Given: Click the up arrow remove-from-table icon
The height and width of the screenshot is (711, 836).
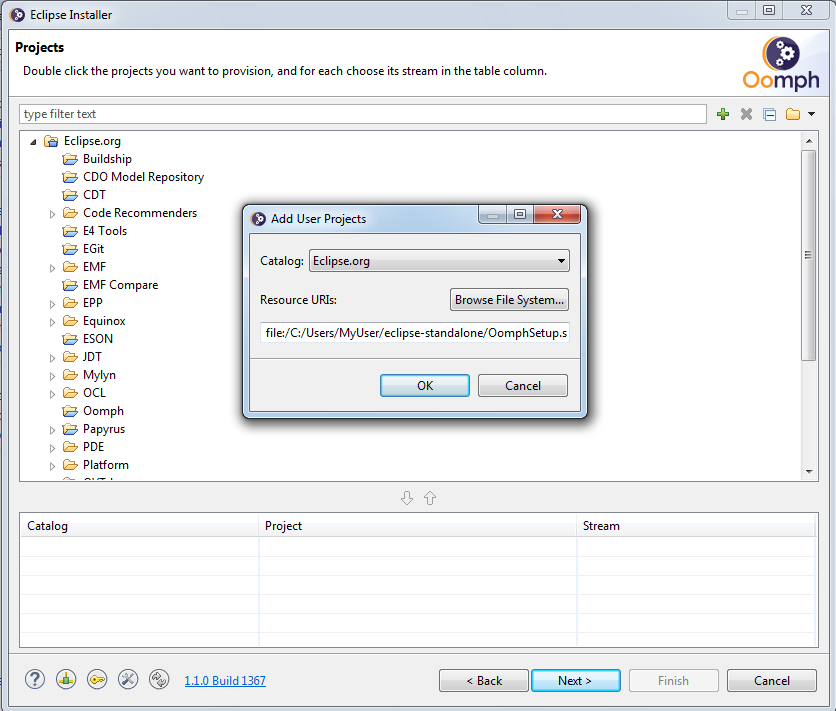Looking at the screenshot, I should [x=430, y=498].
